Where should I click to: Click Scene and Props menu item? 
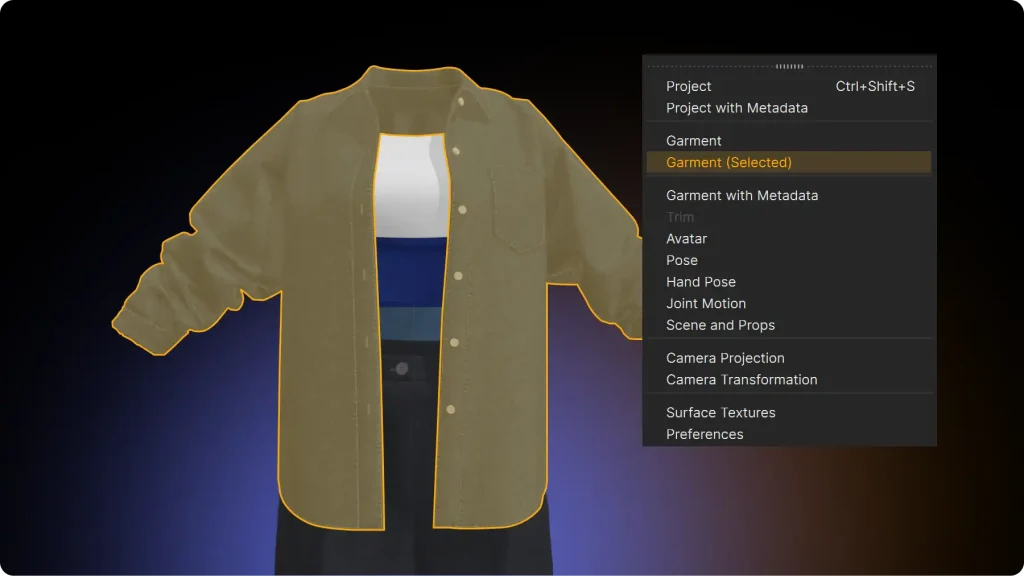(x=720, y=325)
